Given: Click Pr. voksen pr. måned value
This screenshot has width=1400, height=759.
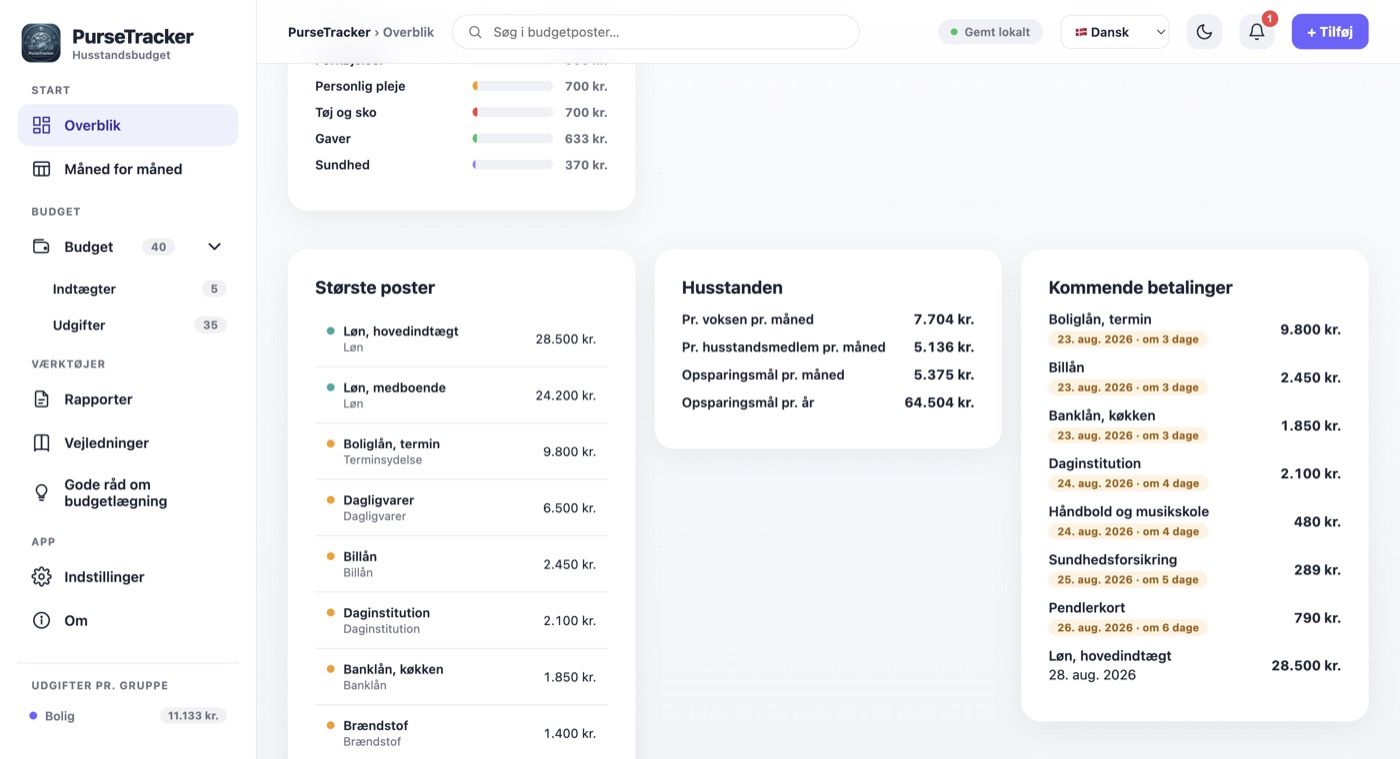Looking at the screenshot, I should (x=943, y=319).
